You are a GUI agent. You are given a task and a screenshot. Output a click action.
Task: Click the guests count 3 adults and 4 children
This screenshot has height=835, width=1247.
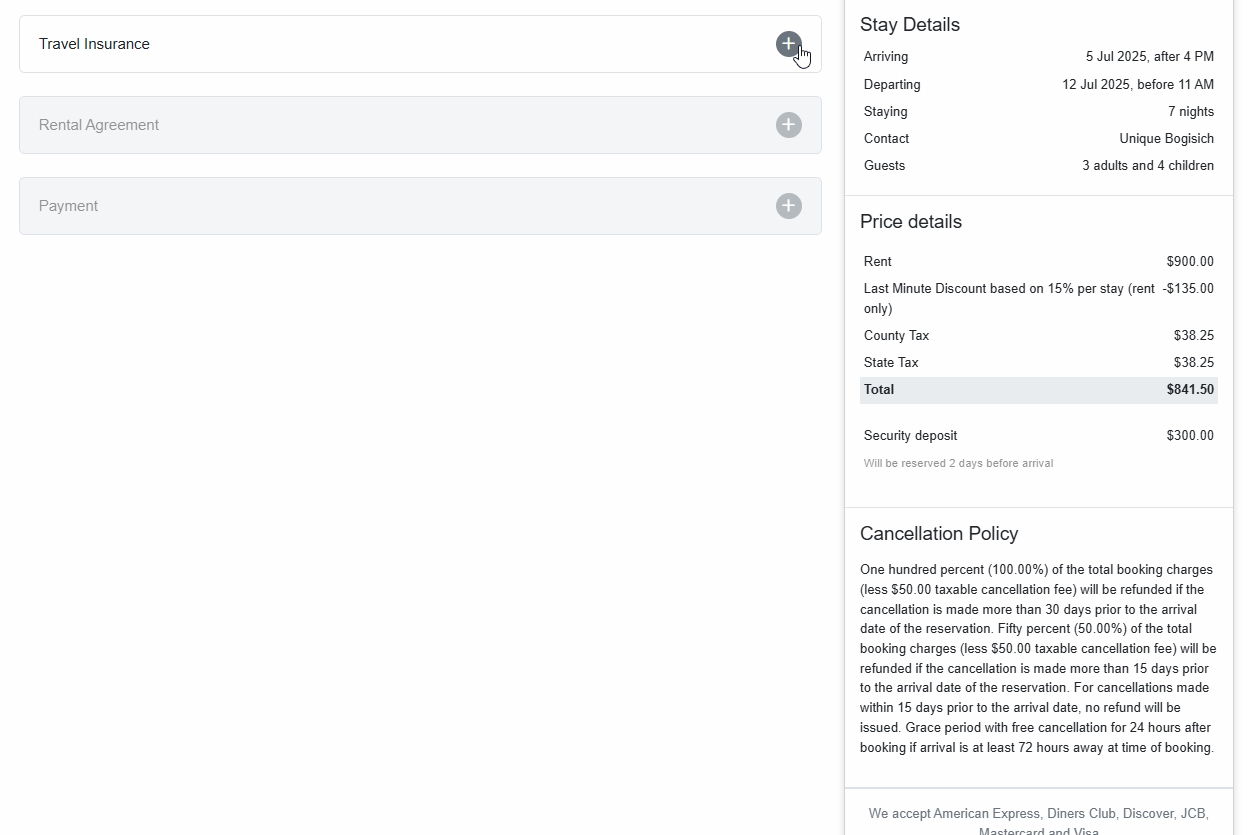1147,166
